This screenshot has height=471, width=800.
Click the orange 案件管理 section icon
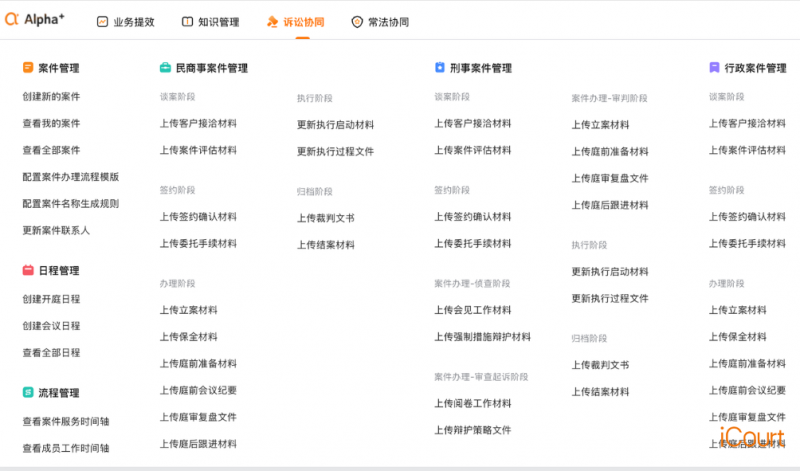click(x=28, y=68)
